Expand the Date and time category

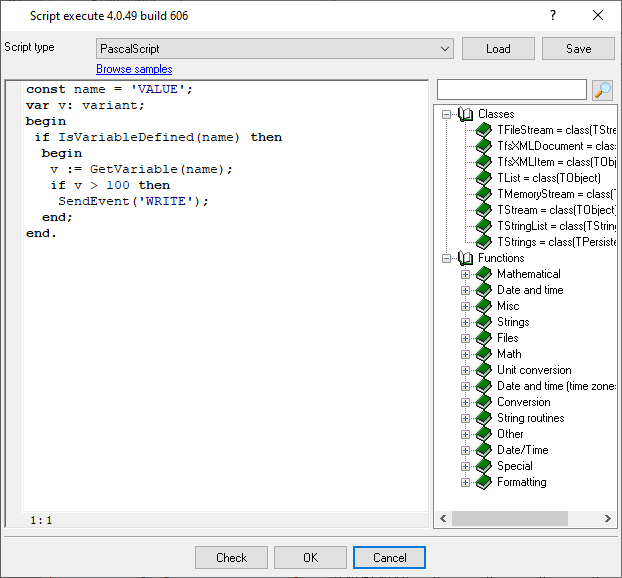pos(465,290)
